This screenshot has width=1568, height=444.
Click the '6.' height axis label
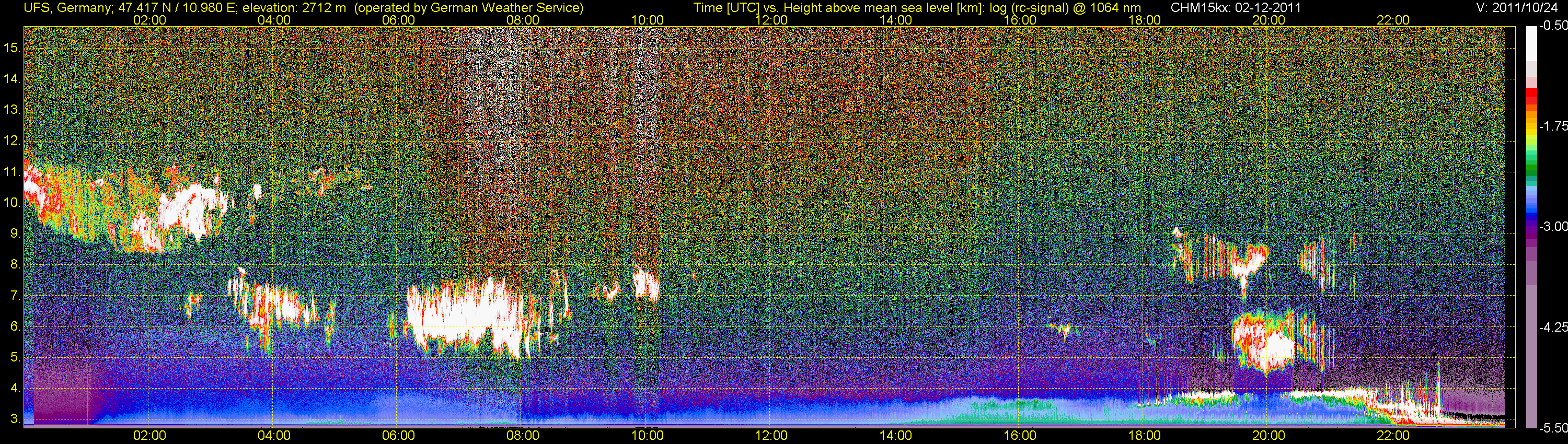click(x=15, y=326)
